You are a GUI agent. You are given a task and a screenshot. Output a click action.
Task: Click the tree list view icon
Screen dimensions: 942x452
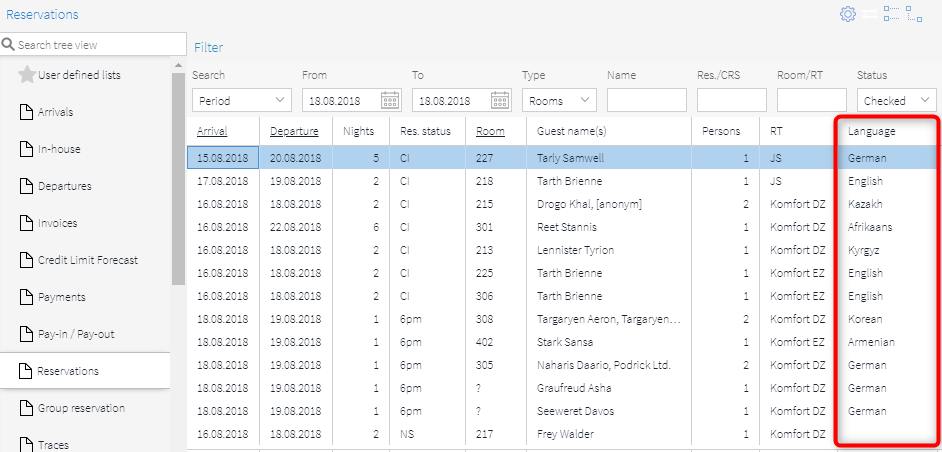click(x=893, y=14)
